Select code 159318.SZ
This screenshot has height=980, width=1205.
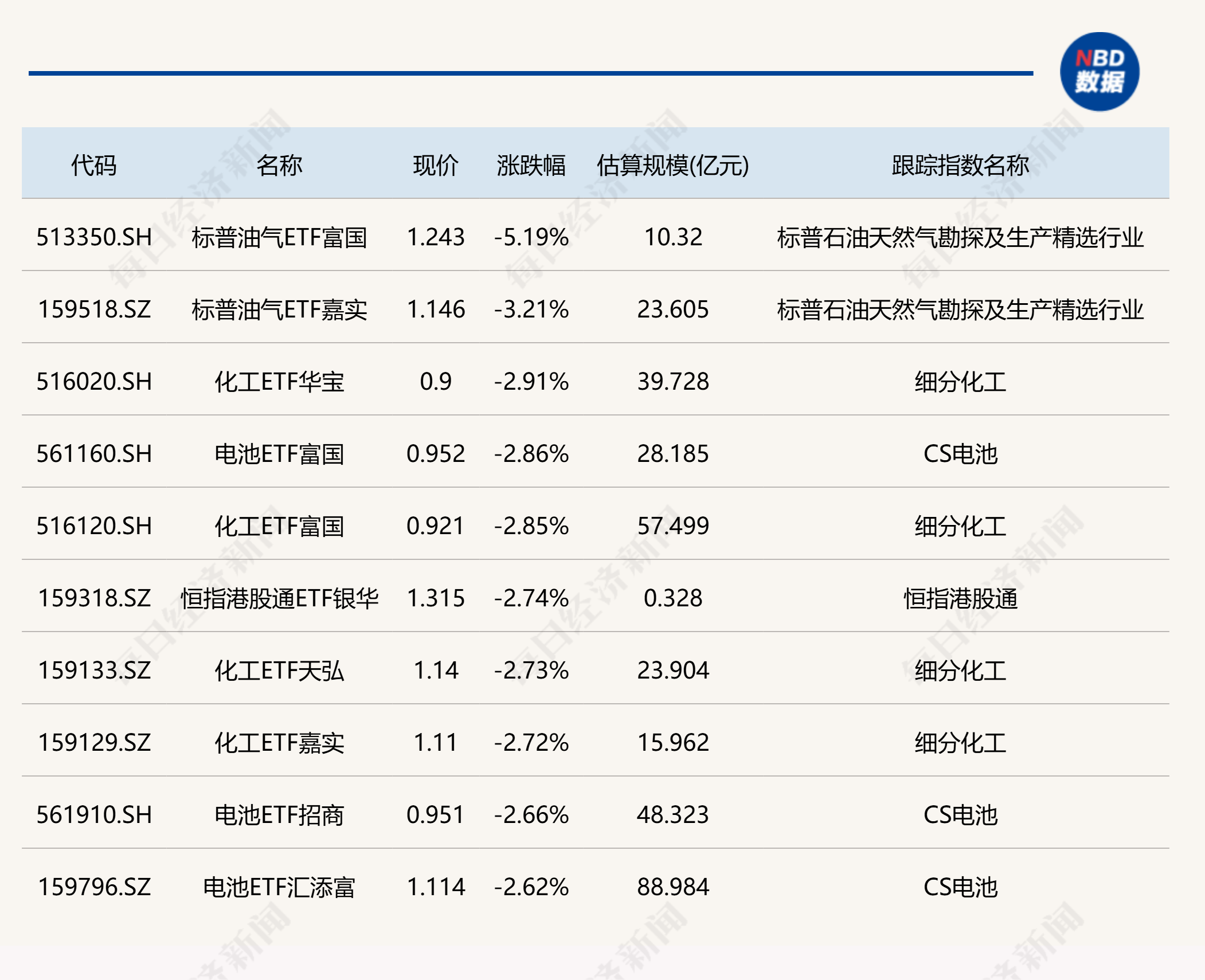94,598
